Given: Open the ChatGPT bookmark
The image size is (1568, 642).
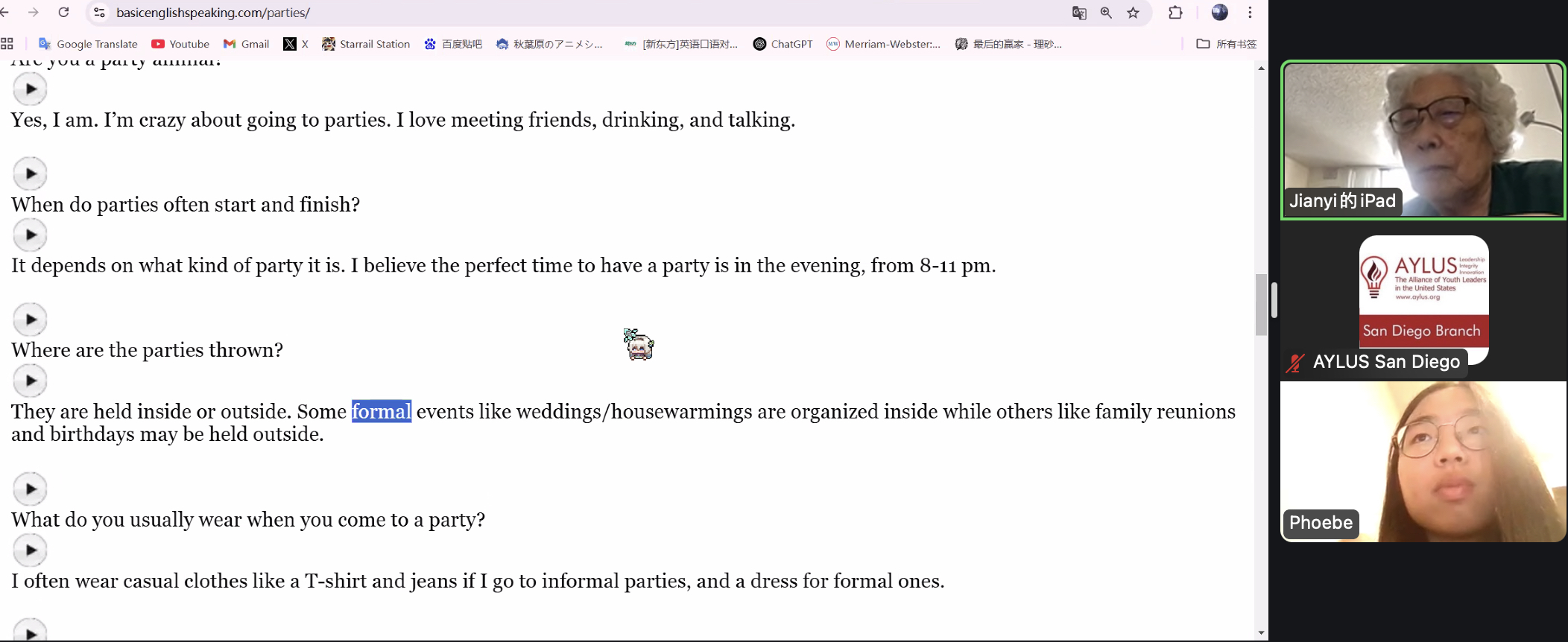Looking at the screenshot, I should pyautogui.click(x=783, y=44).
